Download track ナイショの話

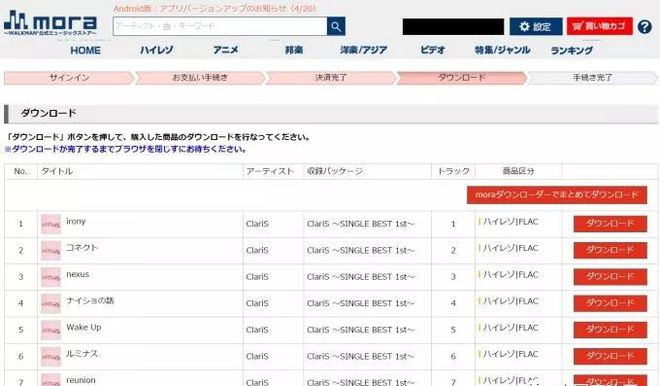point(610,303)
